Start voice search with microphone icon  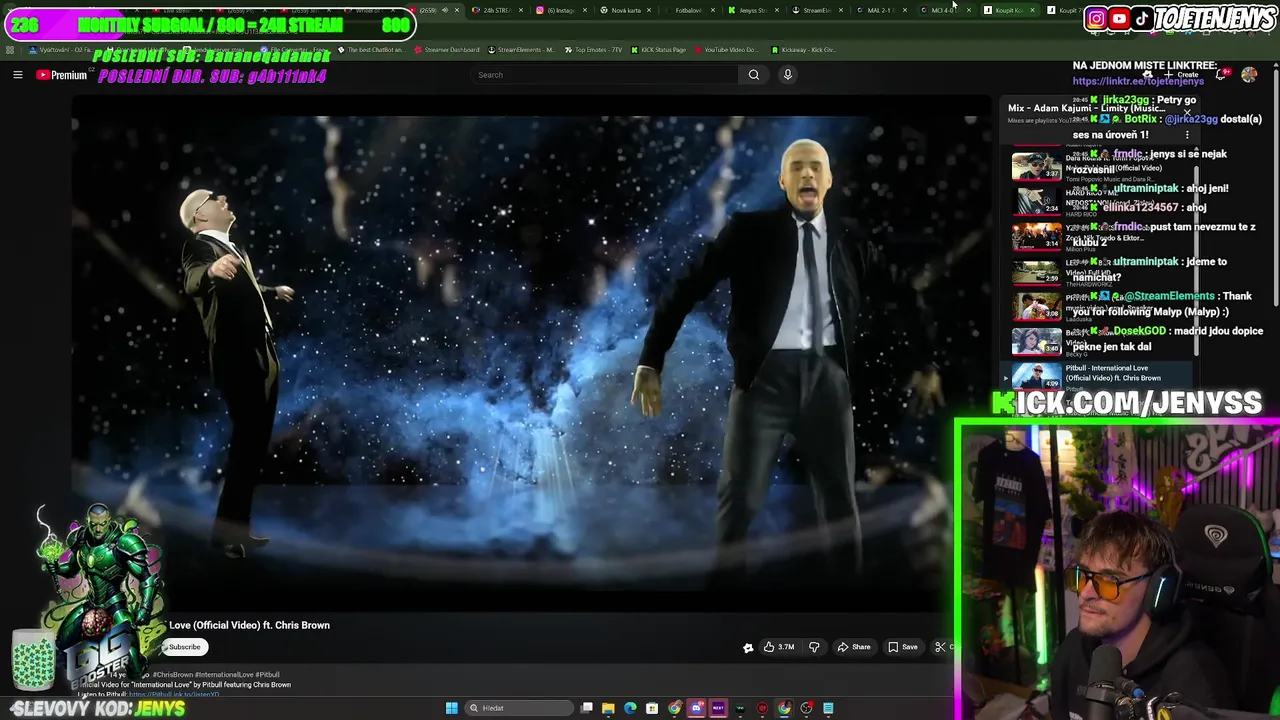788,75
